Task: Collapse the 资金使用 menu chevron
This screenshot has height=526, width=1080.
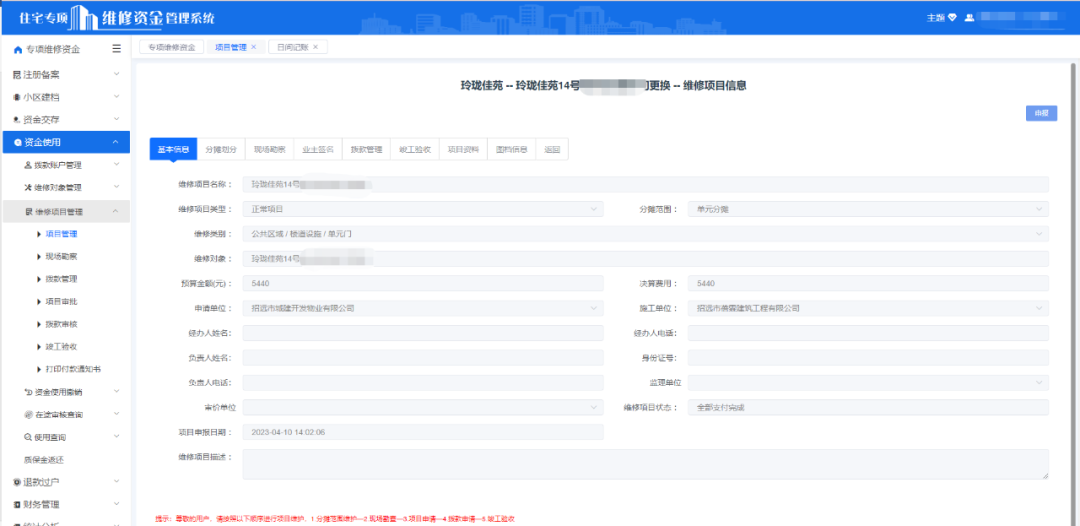Action: click(116, 143)
